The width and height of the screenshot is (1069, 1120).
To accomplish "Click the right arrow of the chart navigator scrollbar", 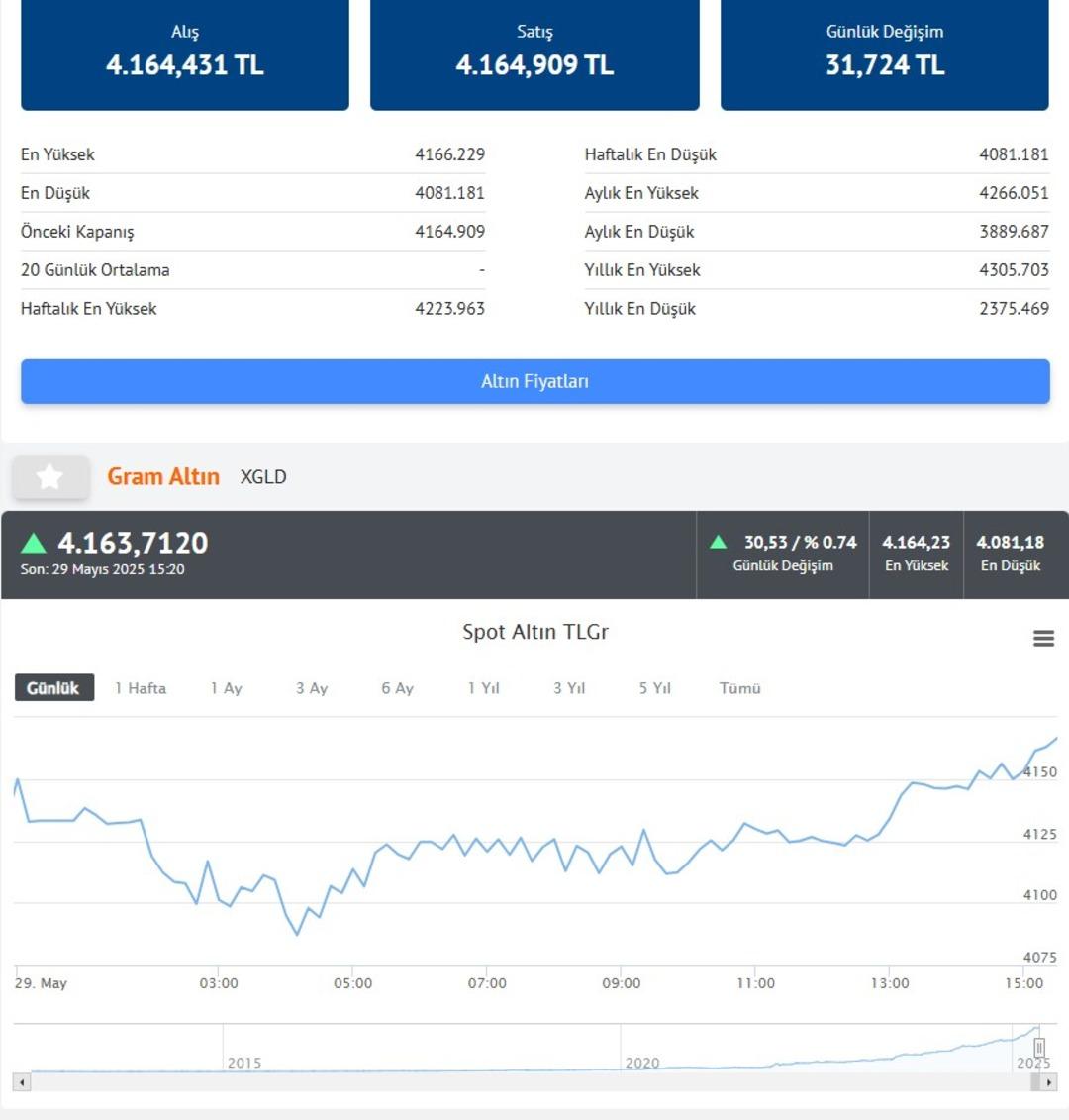I will (1048, 1082).
